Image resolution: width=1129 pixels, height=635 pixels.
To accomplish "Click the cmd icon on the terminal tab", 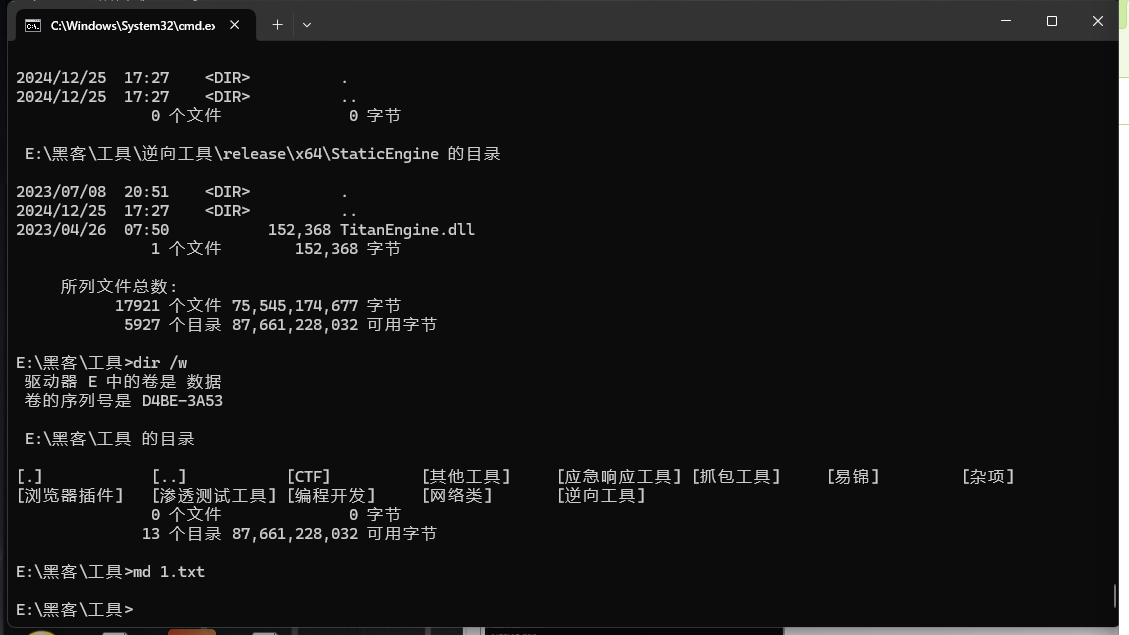I will (33, 24).
